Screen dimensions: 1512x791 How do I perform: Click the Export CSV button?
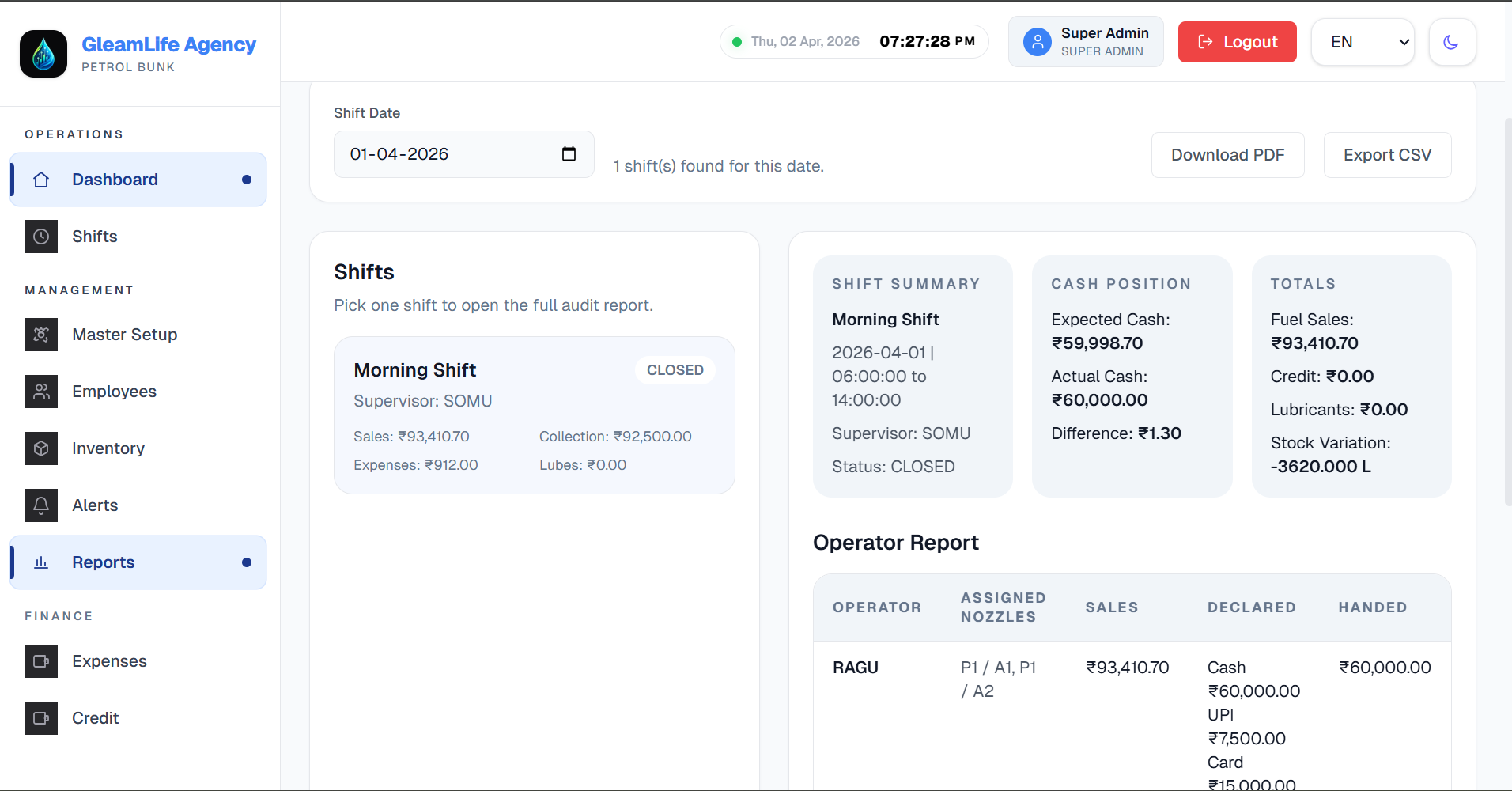1386,155
